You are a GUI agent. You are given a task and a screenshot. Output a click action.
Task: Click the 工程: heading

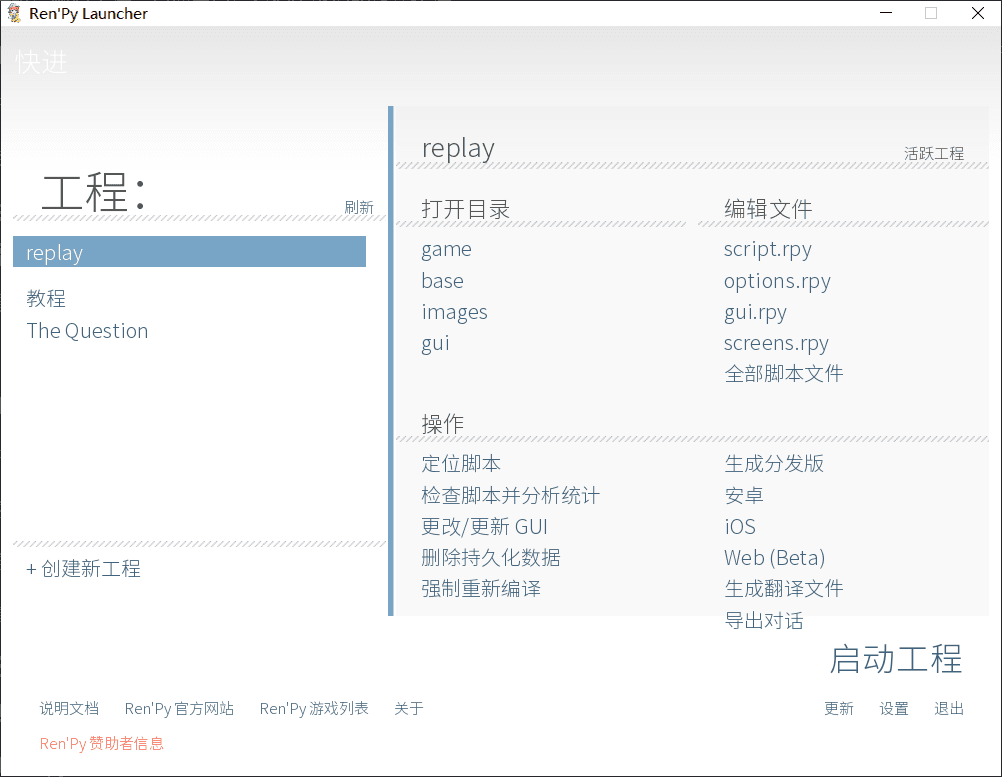click(x=94, y=192)
